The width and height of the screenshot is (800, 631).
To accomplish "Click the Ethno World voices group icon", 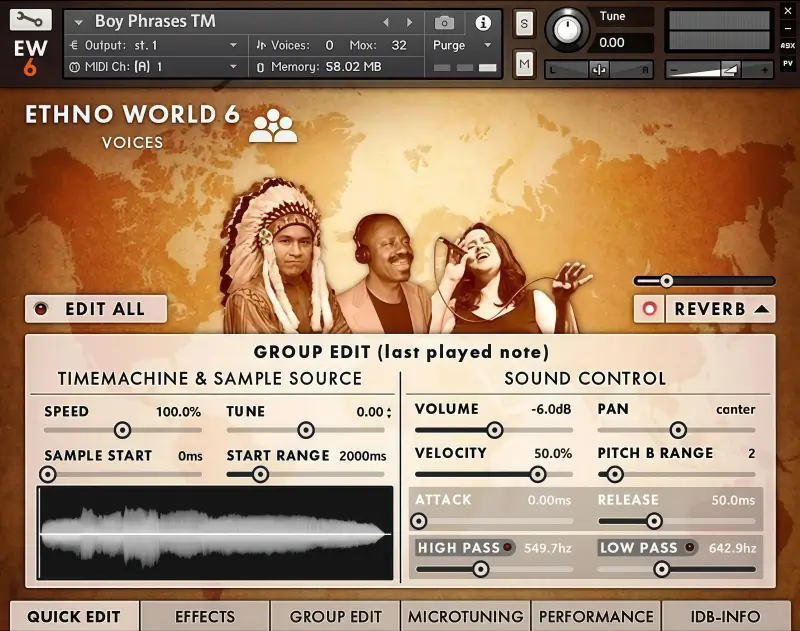I will coord(272,125).
